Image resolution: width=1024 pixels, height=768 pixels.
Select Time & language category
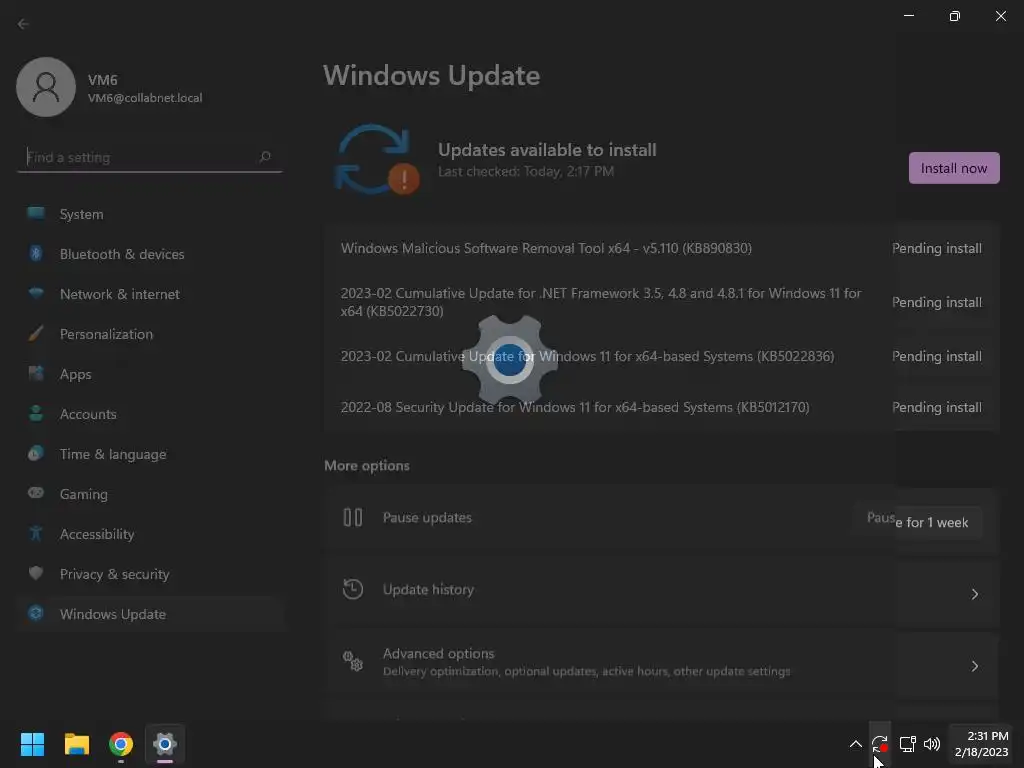point(150,454)
